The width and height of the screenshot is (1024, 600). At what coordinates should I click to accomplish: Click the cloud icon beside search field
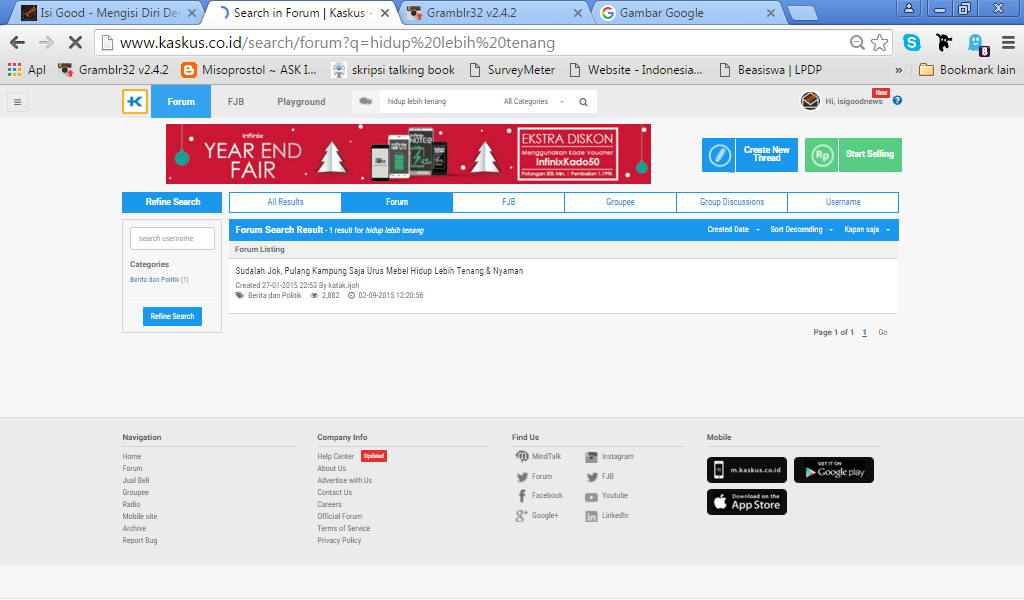(x=366, y=101)
